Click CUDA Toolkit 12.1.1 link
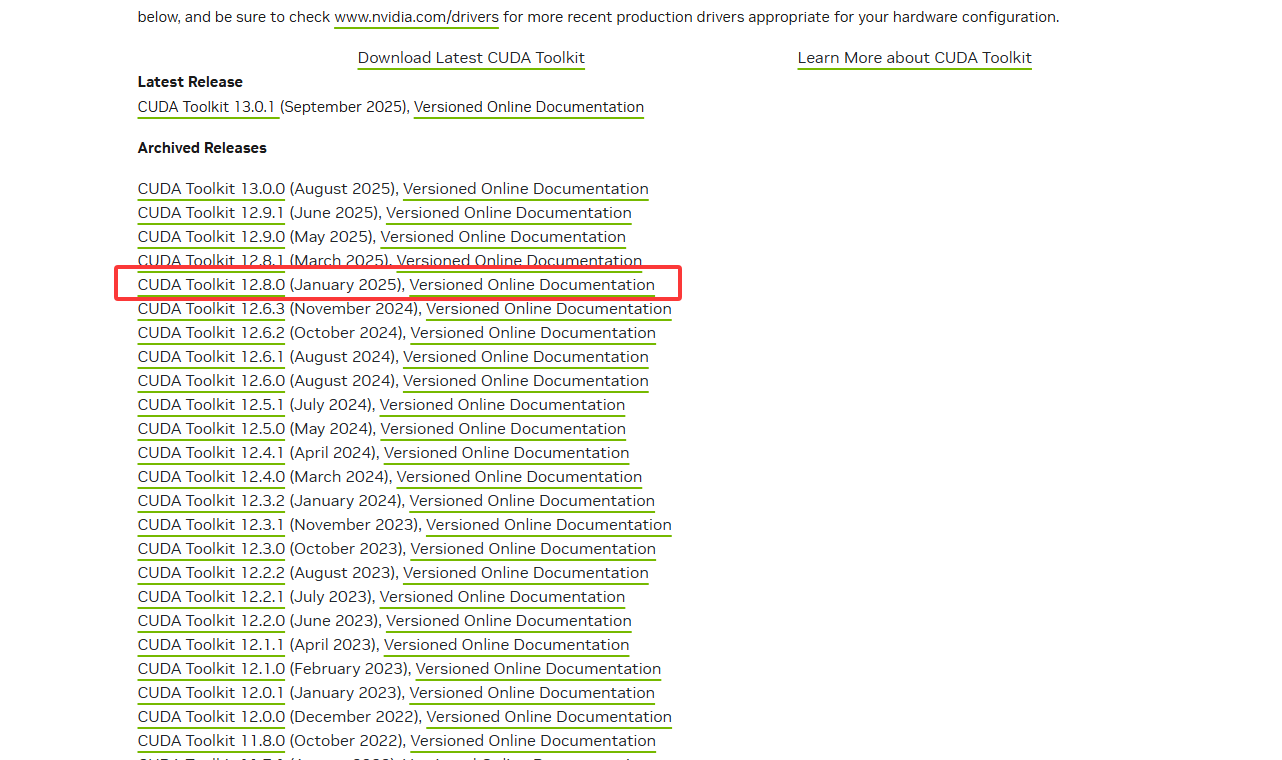 [211, 645]
